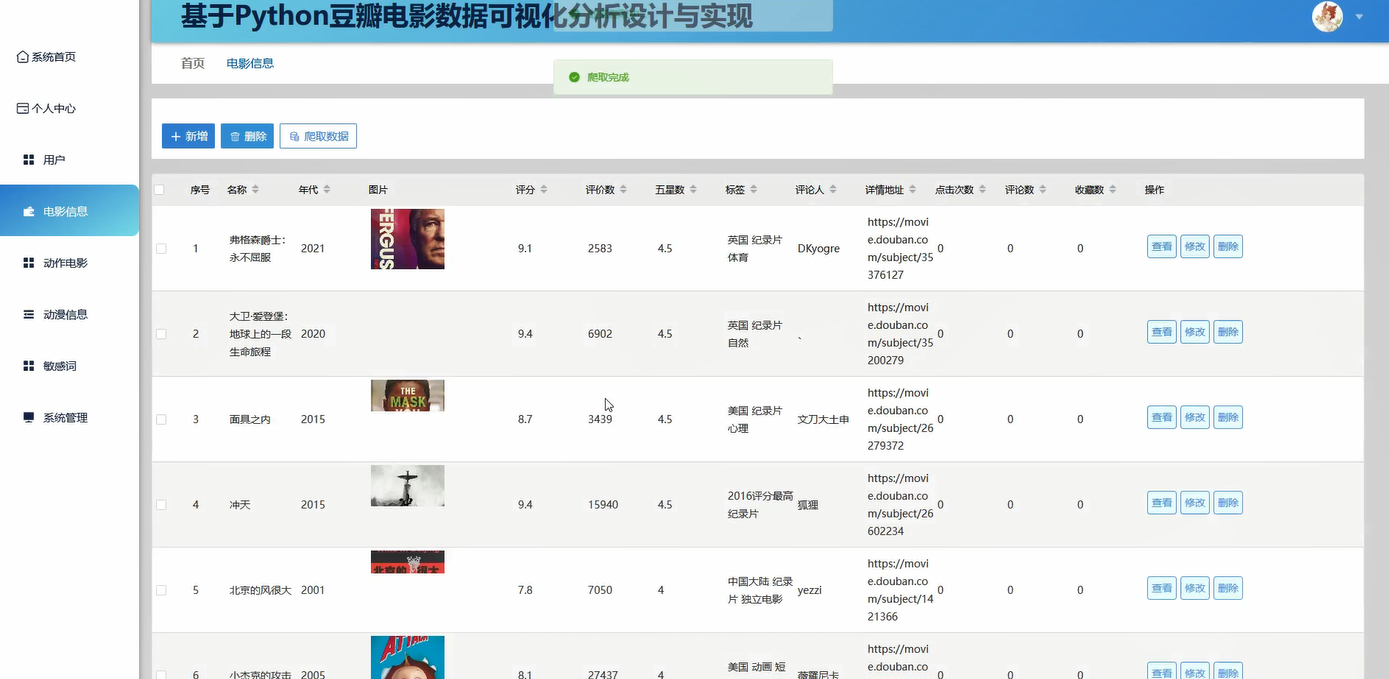Sort by 点击次数 column arrows
Viewport: 1389px width, 679px height.
pos(983,190)
